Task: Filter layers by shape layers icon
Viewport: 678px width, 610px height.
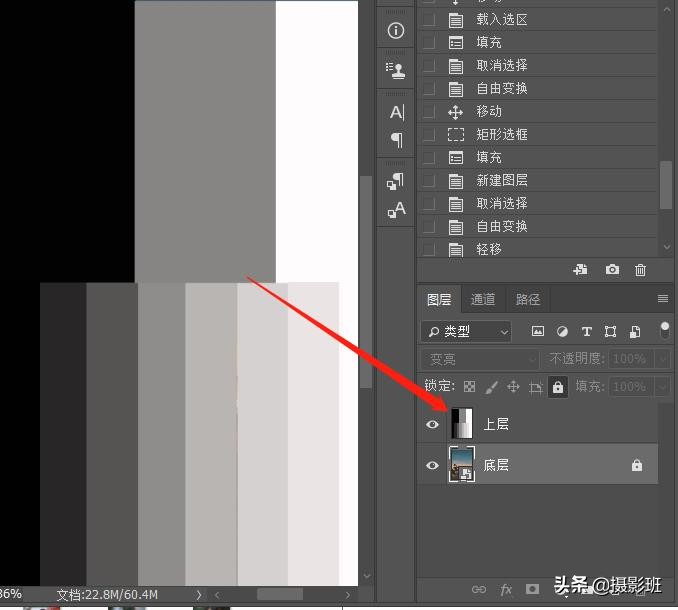Action: 610,332
